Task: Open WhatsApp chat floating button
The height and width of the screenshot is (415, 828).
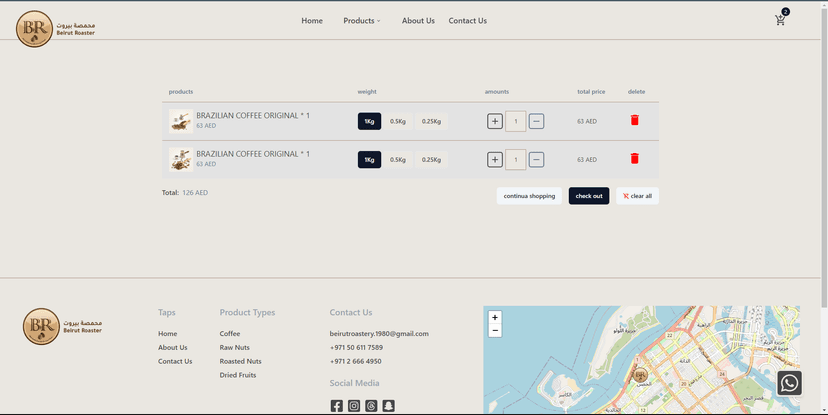Action: tap(789, 383)
